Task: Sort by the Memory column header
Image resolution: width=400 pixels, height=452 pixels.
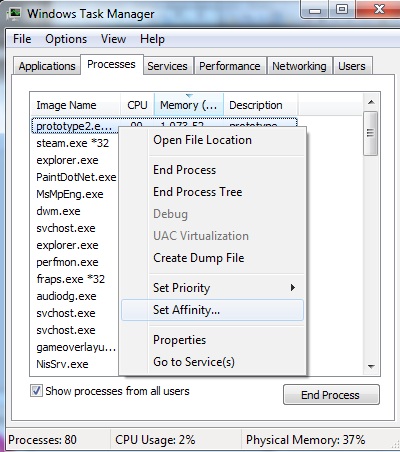Action: coord(189,105)
